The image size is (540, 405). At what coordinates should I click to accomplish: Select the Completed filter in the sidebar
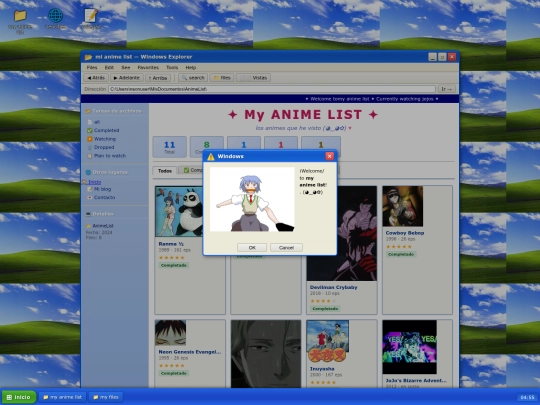click(x=103, y=131)
